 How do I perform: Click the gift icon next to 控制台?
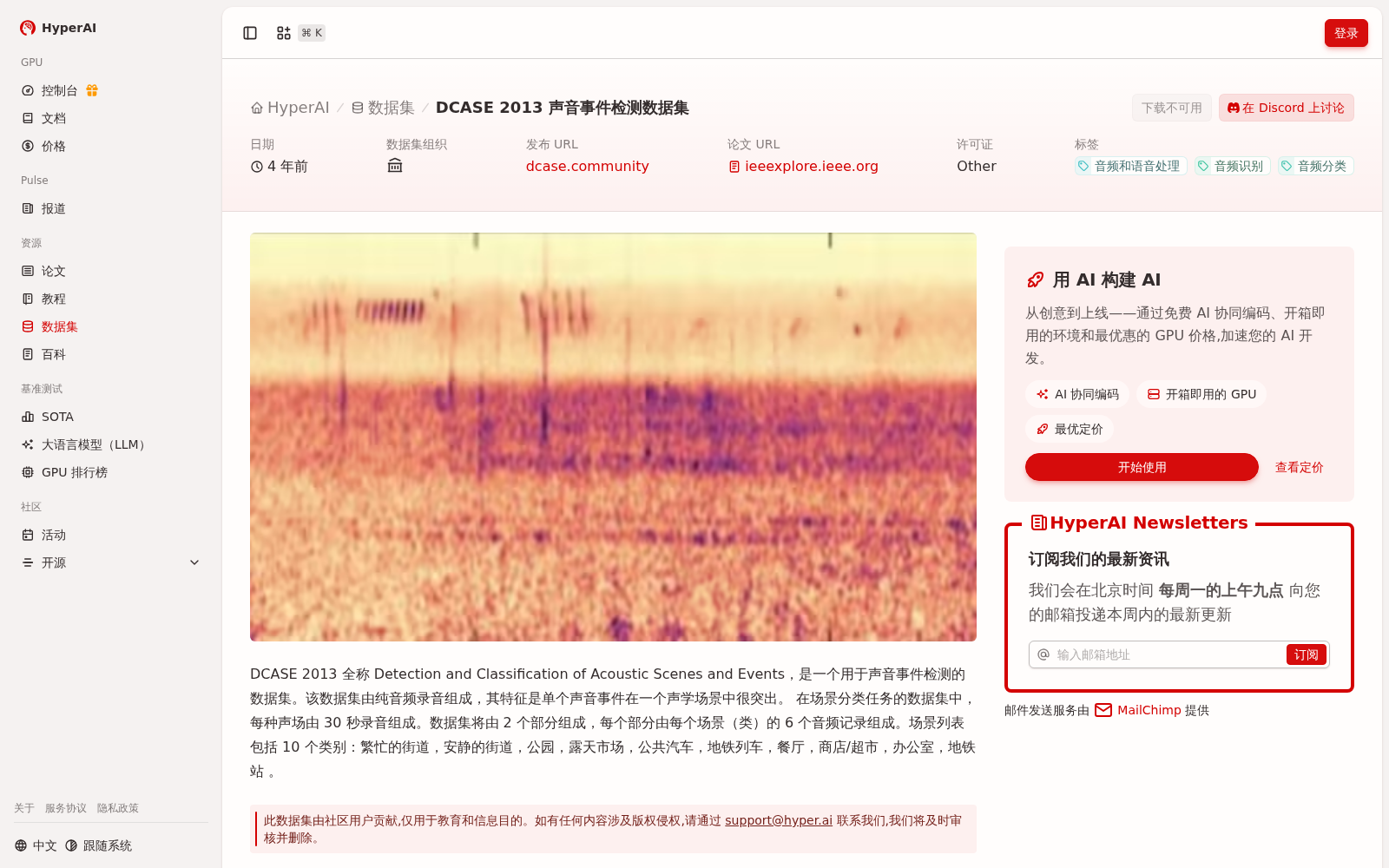[x=92, y=90]
